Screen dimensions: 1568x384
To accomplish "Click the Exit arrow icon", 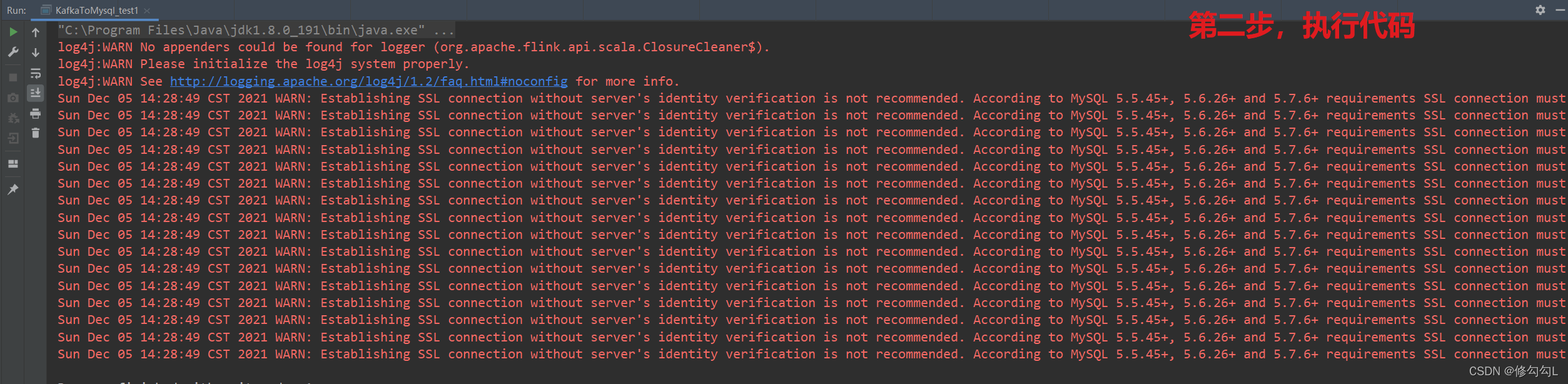I will tap(13, 138).
